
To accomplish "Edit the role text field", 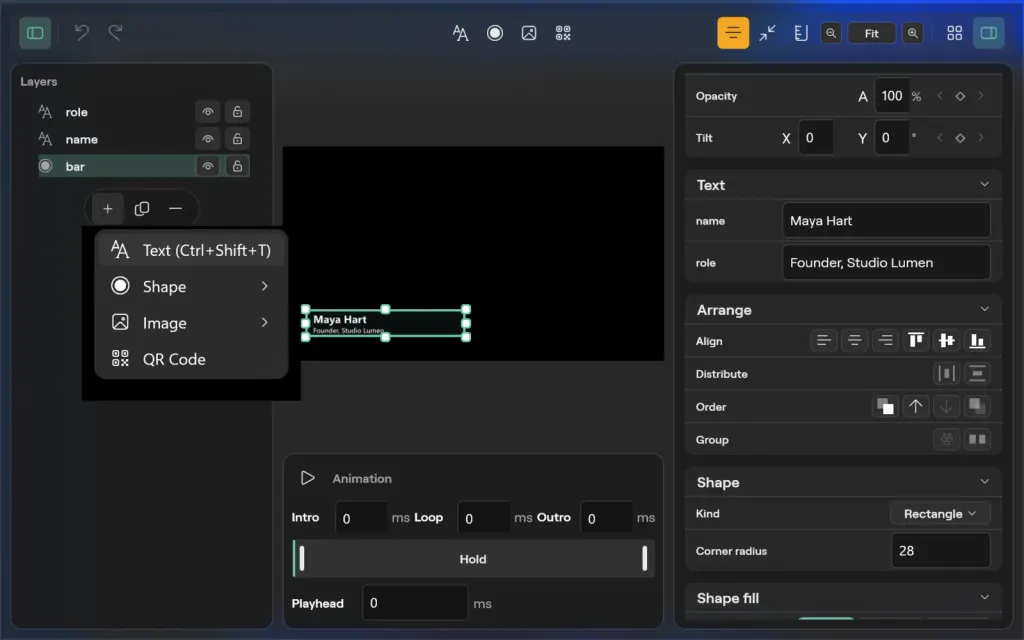I will [x=886, y=263].
